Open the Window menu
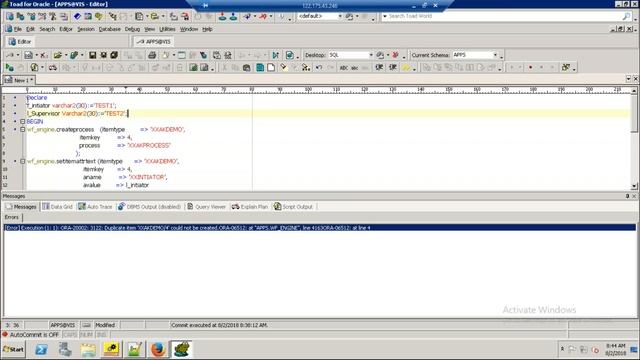 (x=189, y=29)
